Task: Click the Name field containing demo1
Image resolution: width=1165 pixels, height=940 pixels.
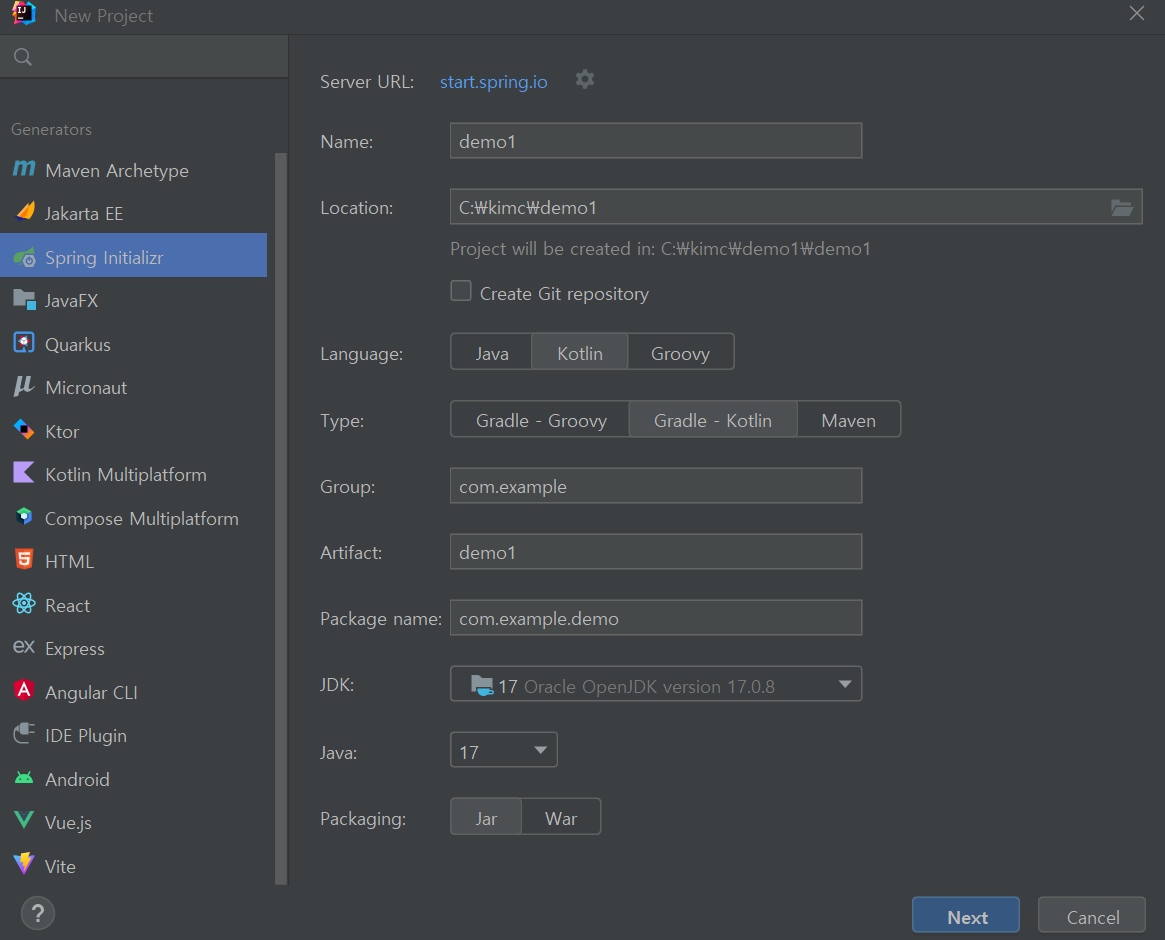Action: point(656,140)
